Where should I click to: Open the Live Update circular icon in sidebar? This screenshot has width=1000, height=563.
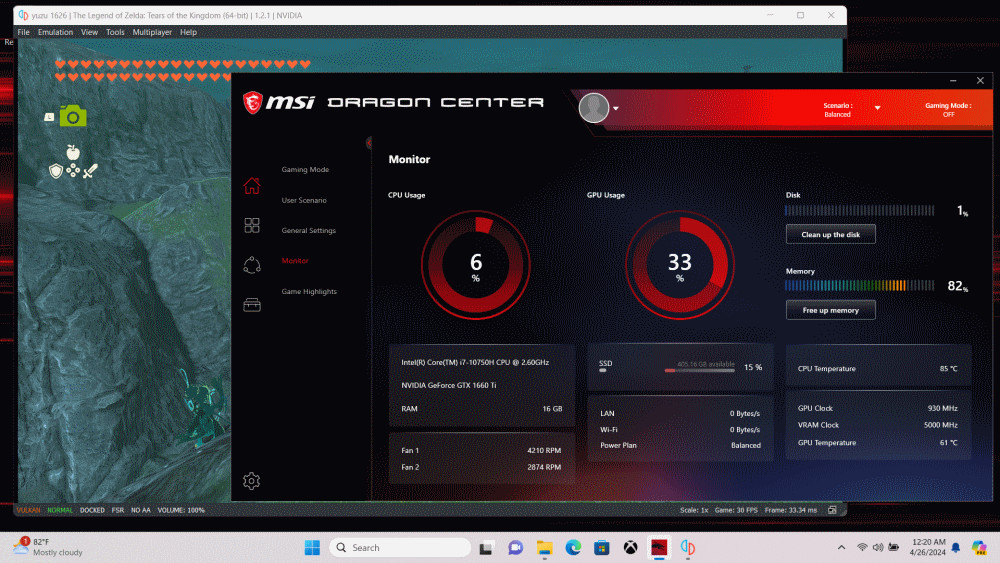coord(252,265)
